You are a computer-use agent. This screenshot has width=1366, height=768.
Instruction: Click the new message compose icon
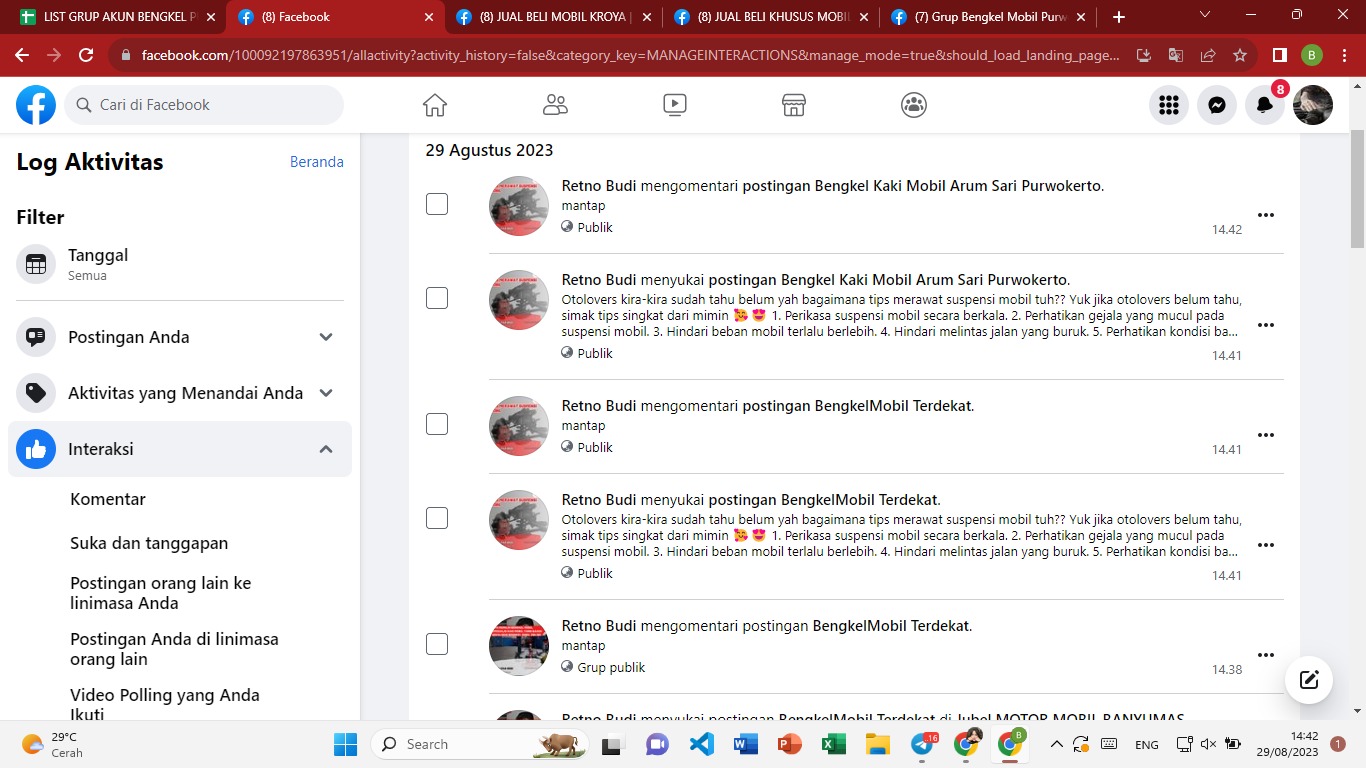coord(1309,681)
